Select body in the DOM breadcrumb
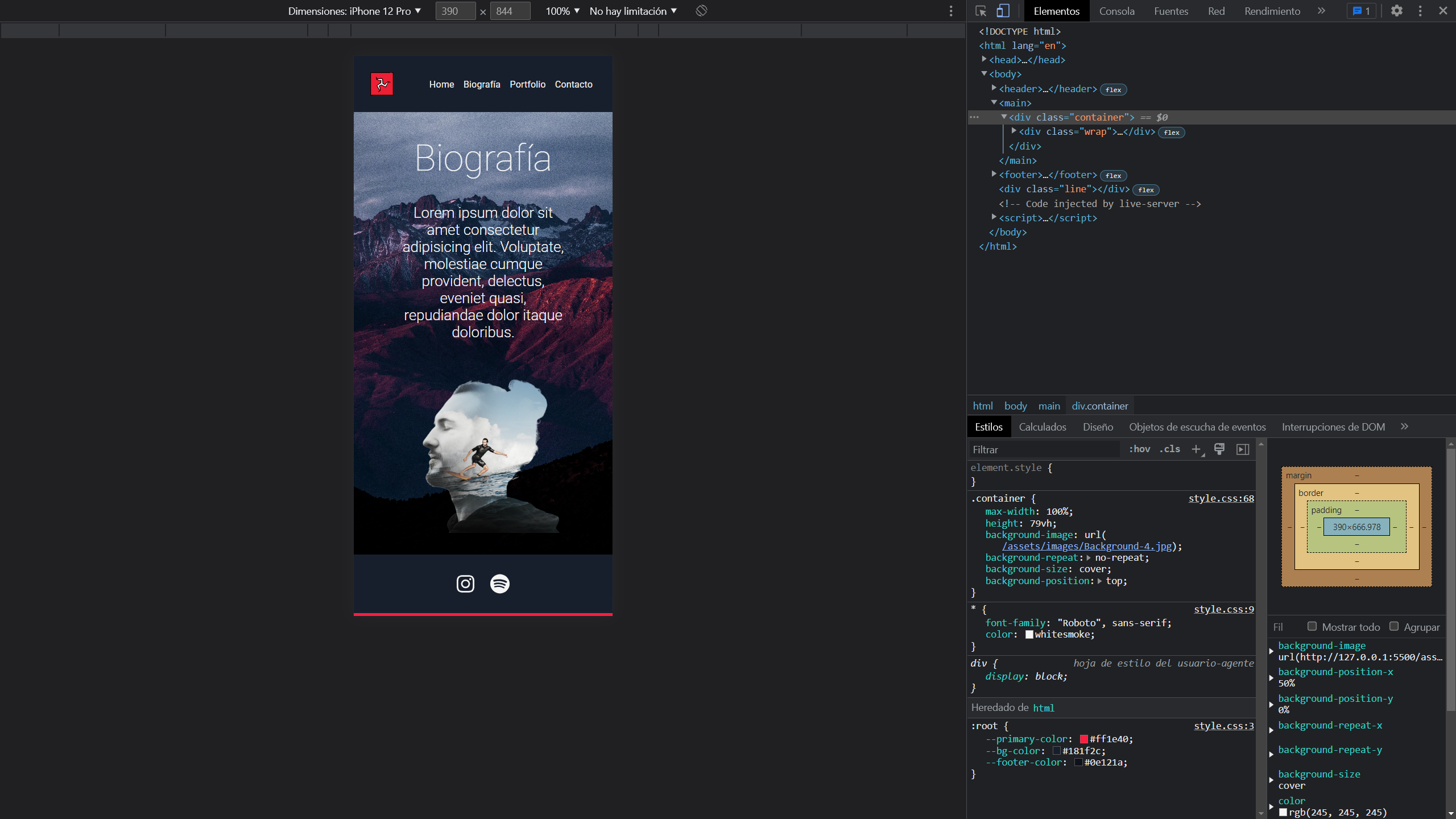The width and height of the screenshot is (1456, 819). point(1015,406)
